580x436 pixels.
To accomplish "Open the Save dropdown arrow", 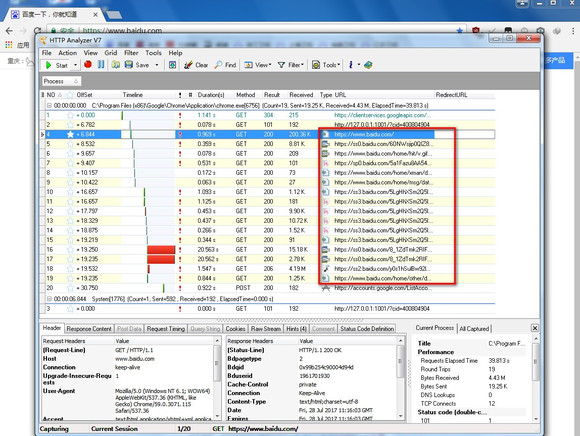I will pos(157,65).
